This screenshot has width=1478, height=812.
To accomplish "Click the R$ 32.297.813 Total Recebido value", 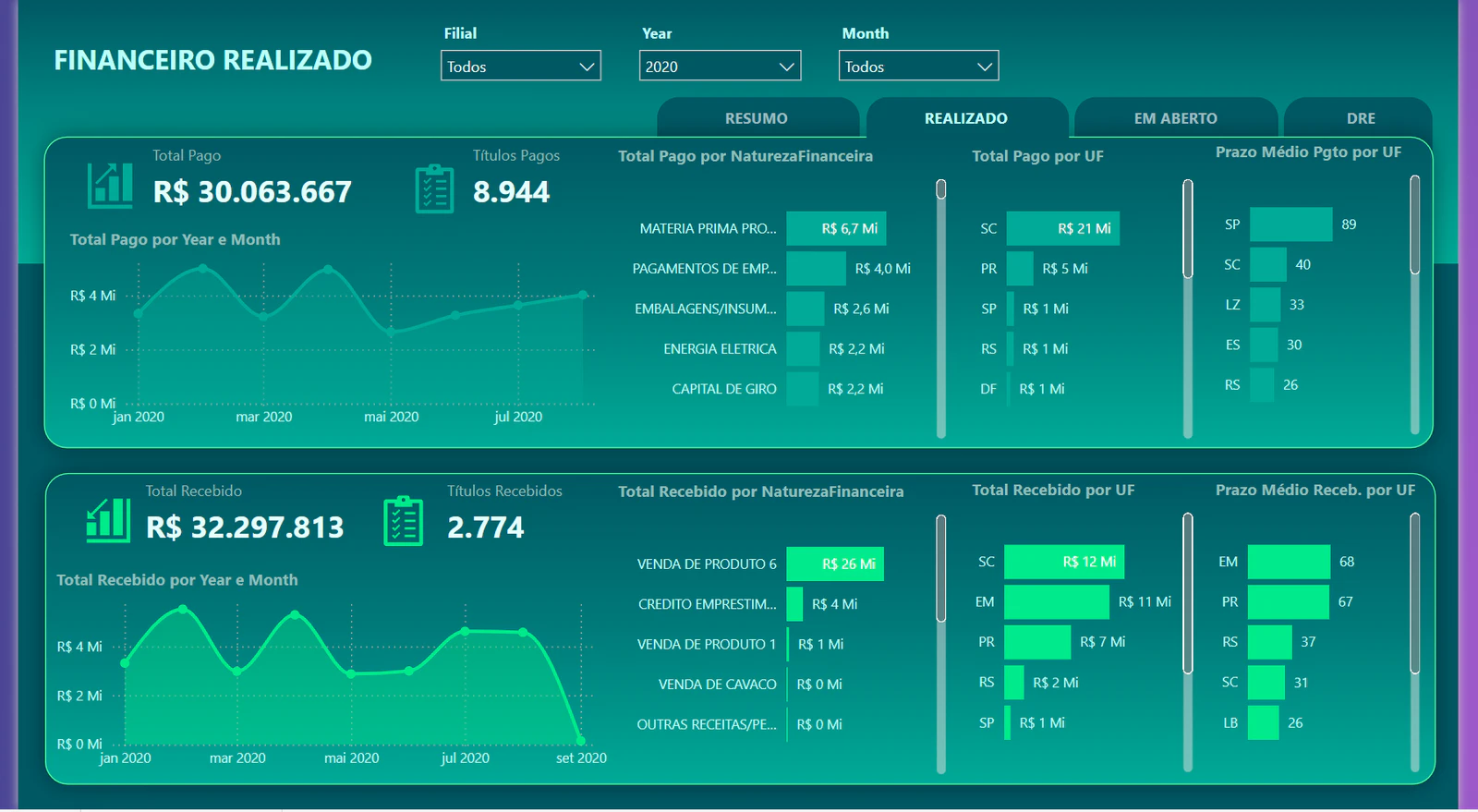I will point(245,527).
